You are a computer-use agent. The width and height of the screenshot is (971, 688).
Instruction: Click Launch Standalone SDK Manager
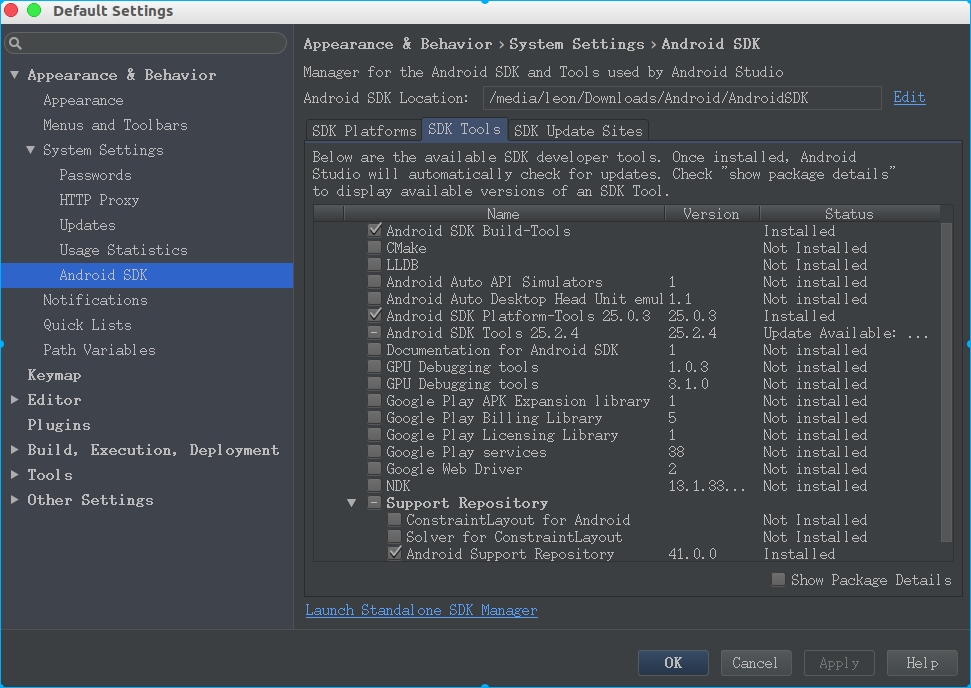pyautogui.click(x=421, y=609)
